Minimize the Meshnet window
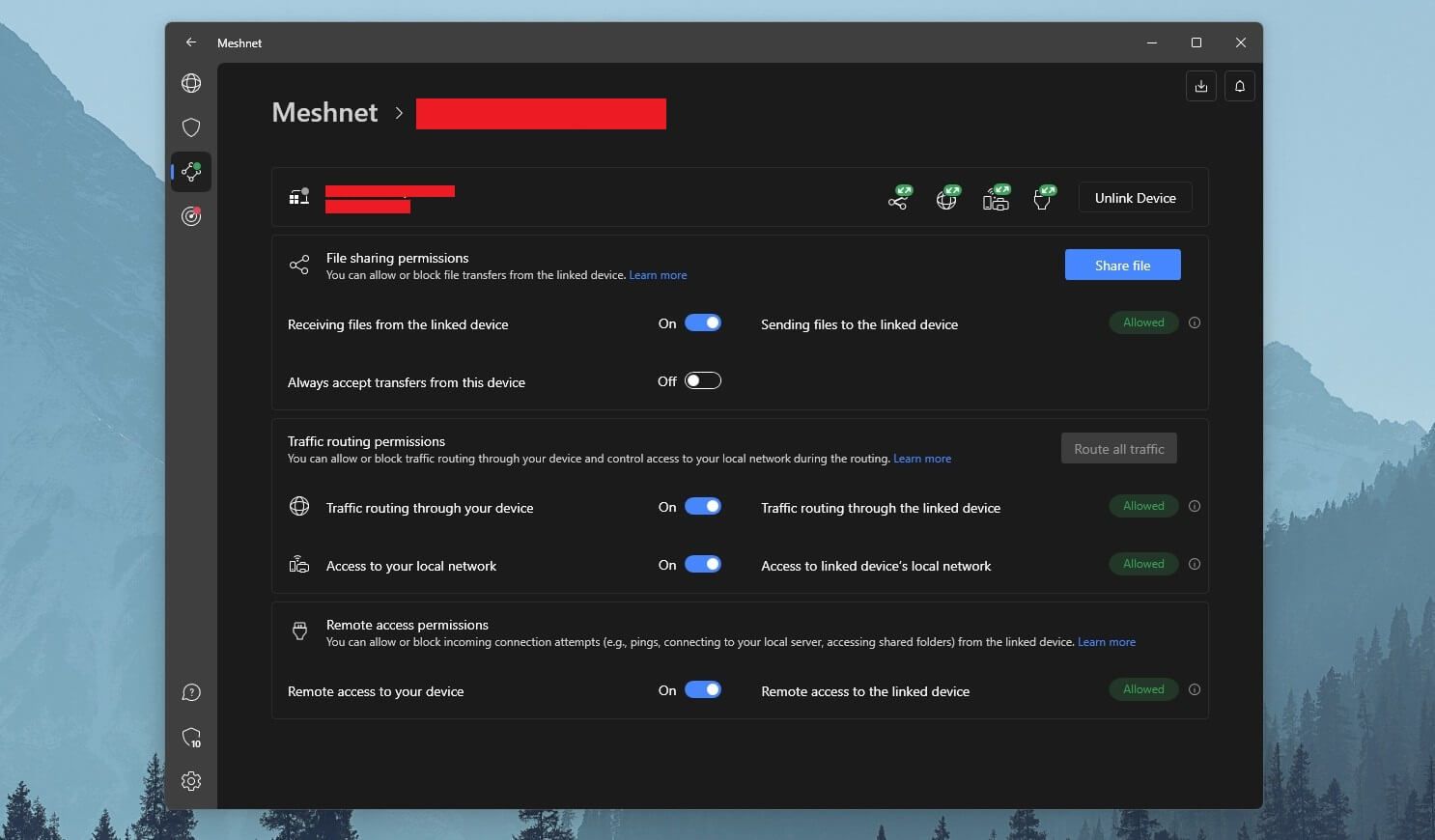 point(1152,42)
